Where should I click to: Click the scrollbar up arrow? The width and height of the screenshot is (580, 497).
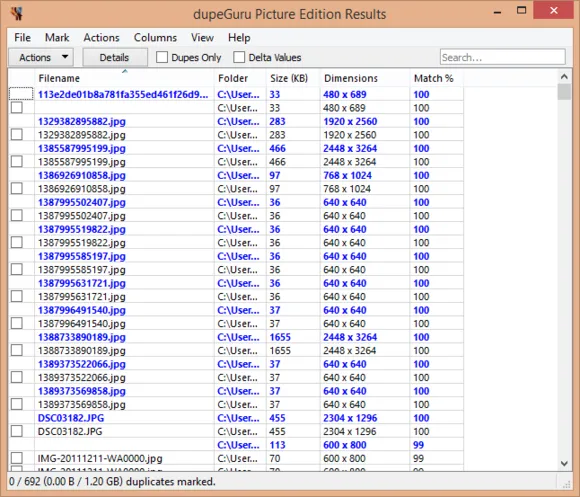pos(564,77)
